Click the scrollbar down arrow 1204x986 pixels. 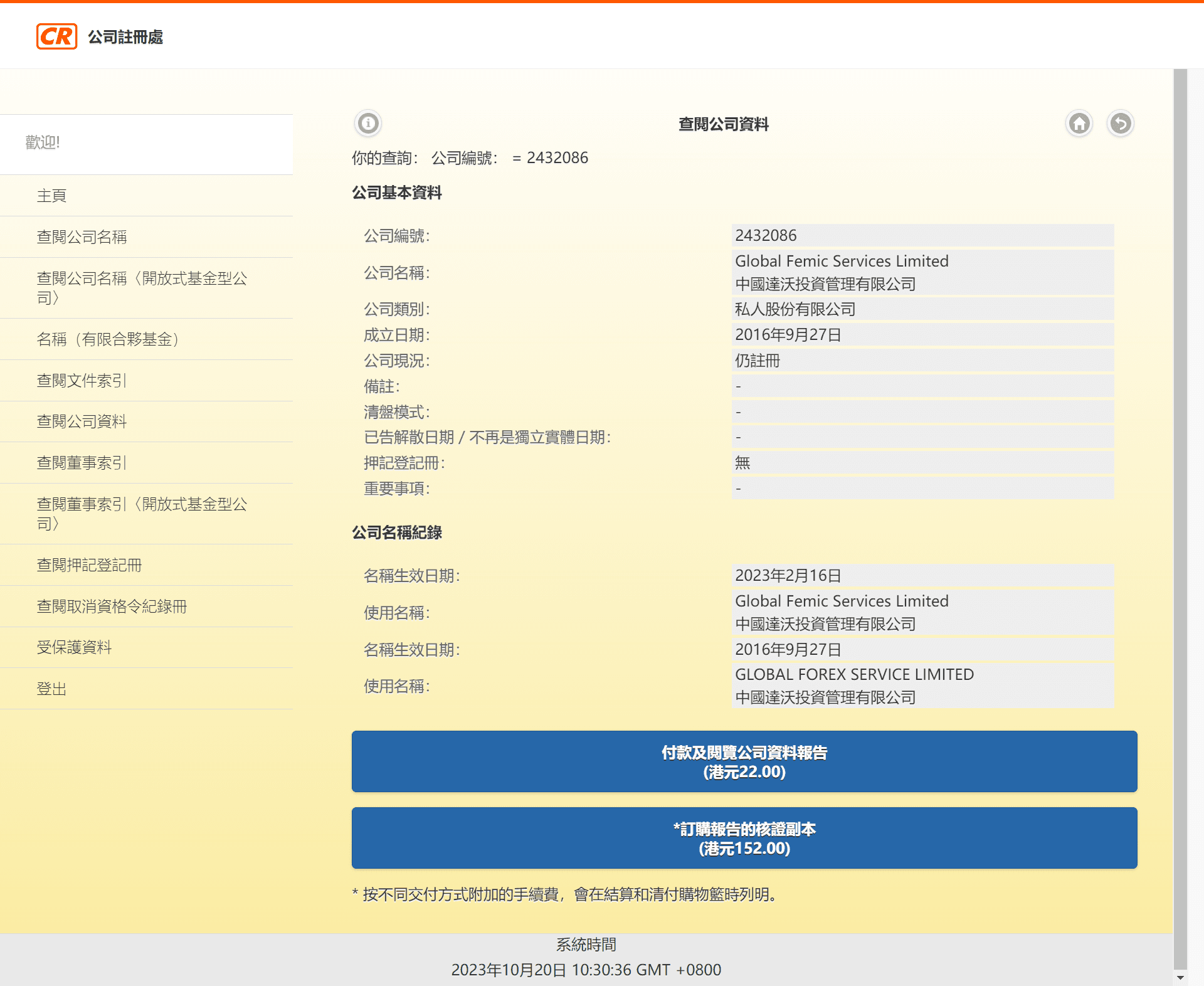[1180, 978]
